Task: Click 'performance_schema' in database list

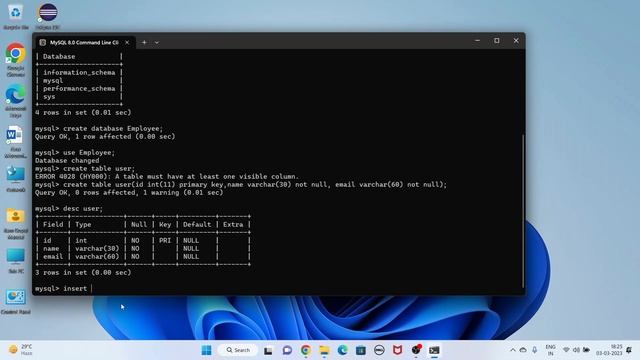Action: [79, 88]
